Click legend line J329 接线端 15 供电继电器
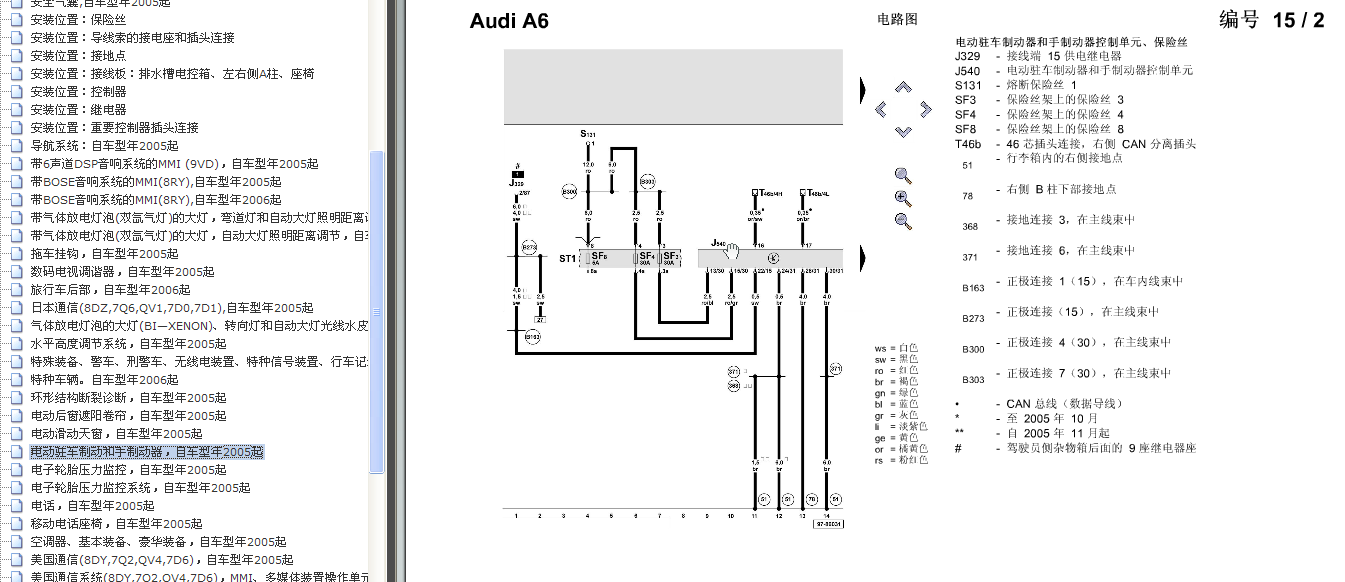The height and width of the screenshot is (582, 1345). click(x=1038, y=56)
